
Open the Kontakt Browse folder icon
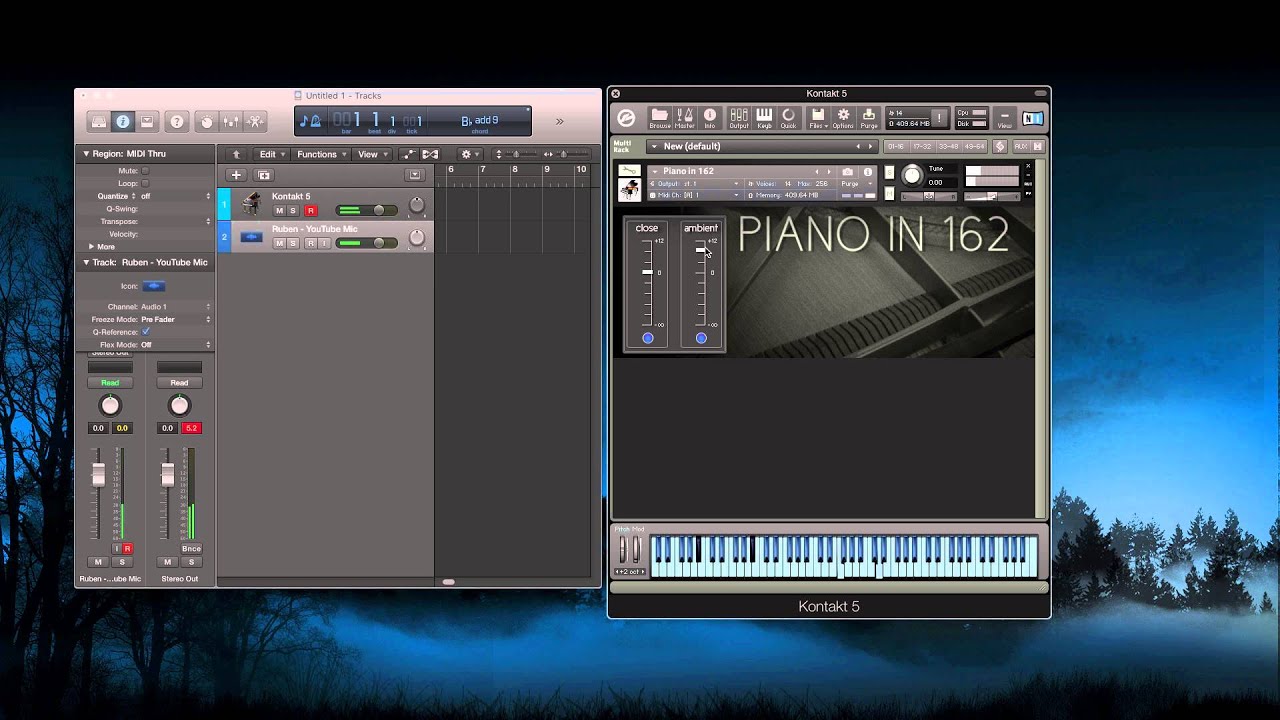tap(660, 118)
